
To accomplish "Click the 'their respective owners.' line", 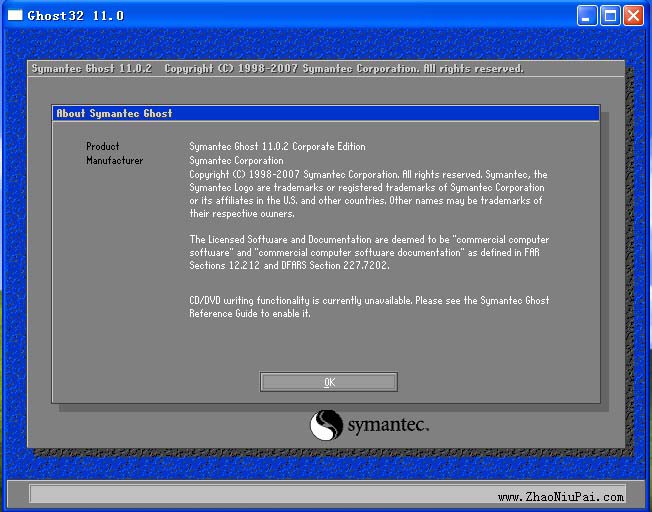I will tap(242, 214).
